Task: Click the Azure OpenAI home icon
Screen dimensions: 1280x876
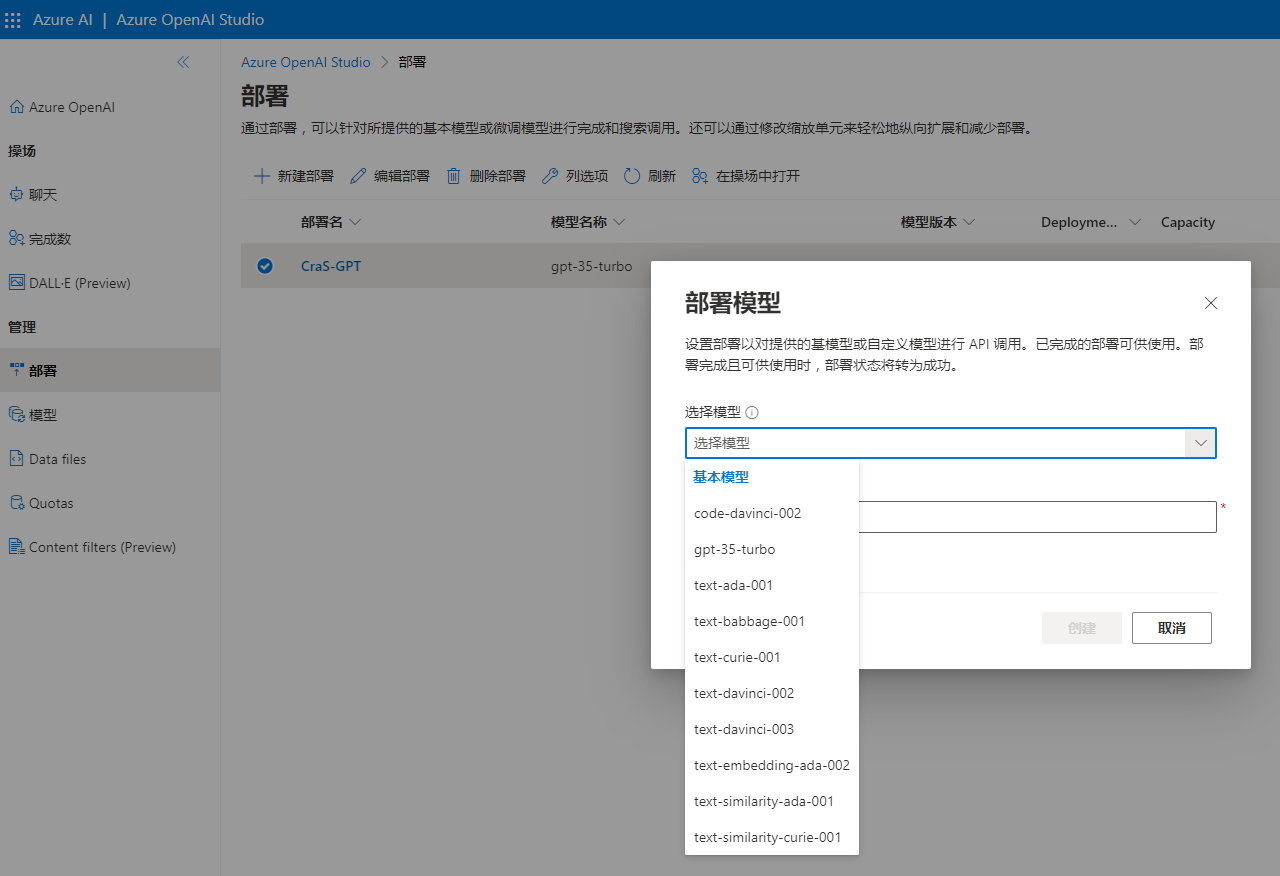Action: coord(16,107)
